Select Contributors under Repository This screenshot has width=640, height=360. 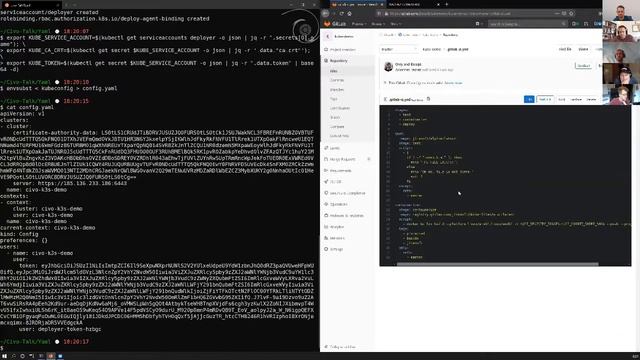(340, 108)
